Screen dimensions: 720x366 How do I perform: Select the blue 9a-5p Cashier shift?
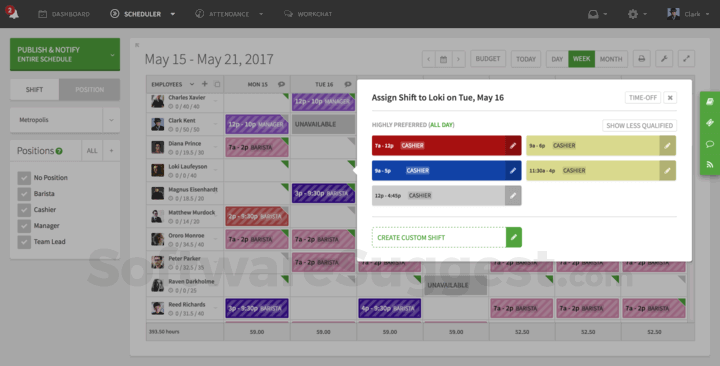pyautogui.click(x=439, y=170)
